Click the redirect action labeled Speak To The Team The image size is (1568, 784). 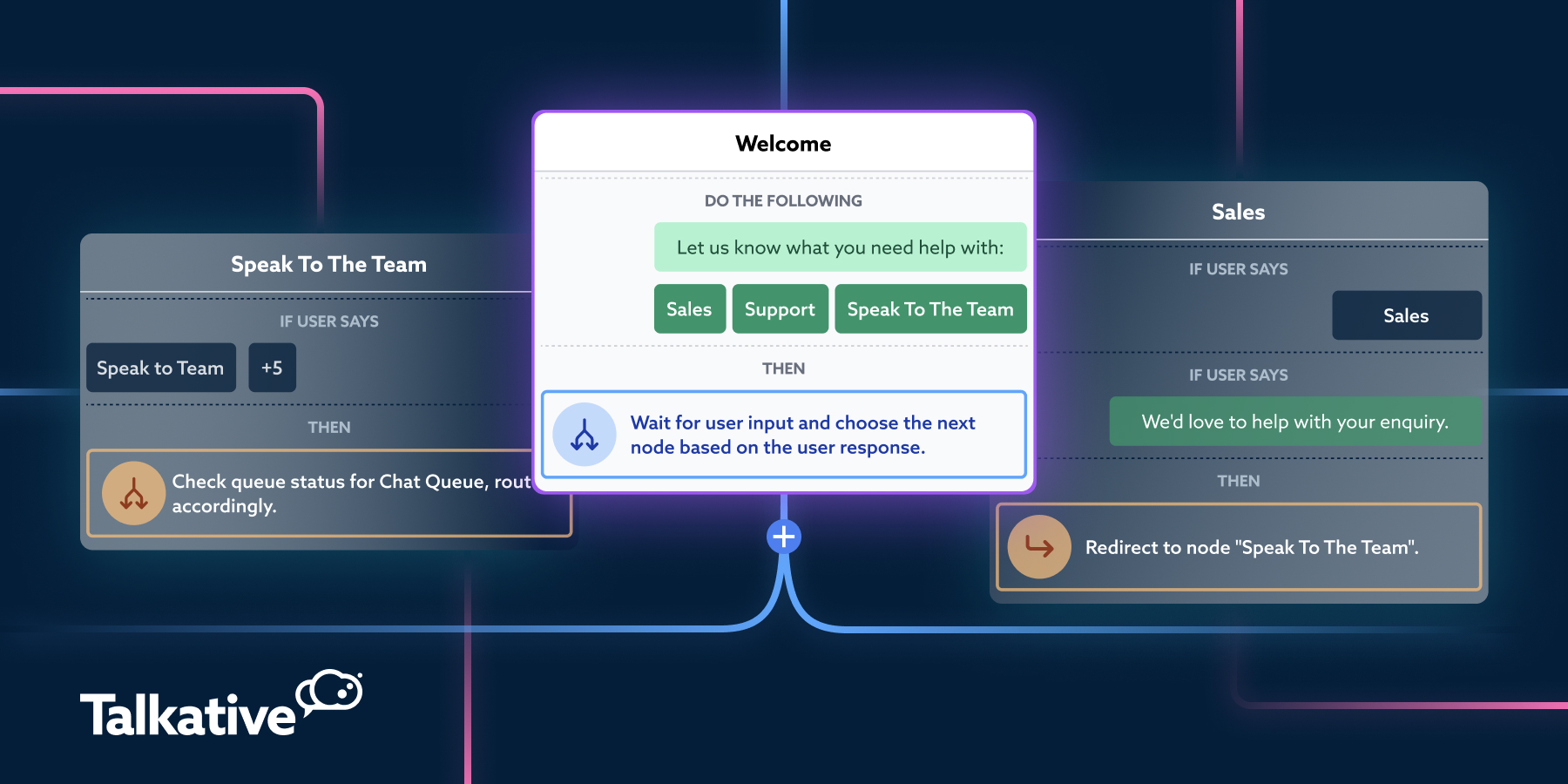[1252, 547]
